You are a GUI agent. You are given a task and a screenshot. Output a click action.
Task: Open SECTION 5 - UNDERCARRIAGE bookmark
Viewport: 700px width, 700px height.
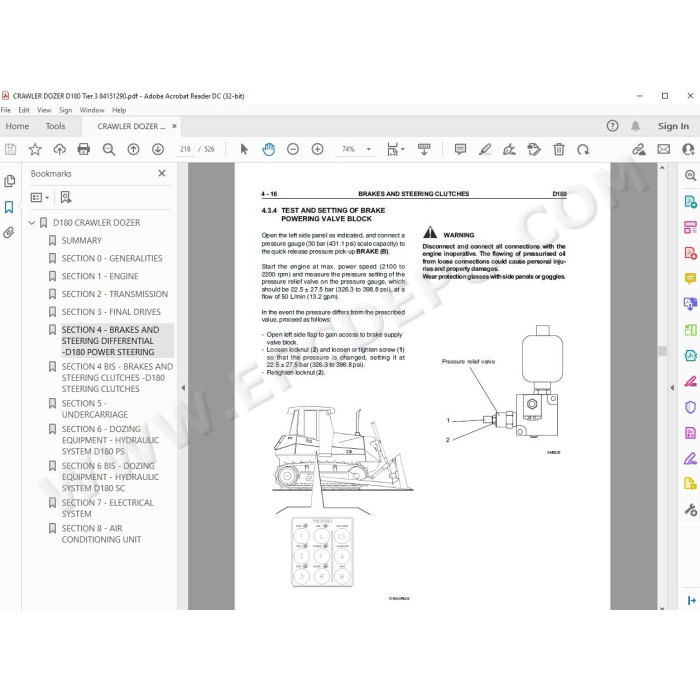[95, 409]
